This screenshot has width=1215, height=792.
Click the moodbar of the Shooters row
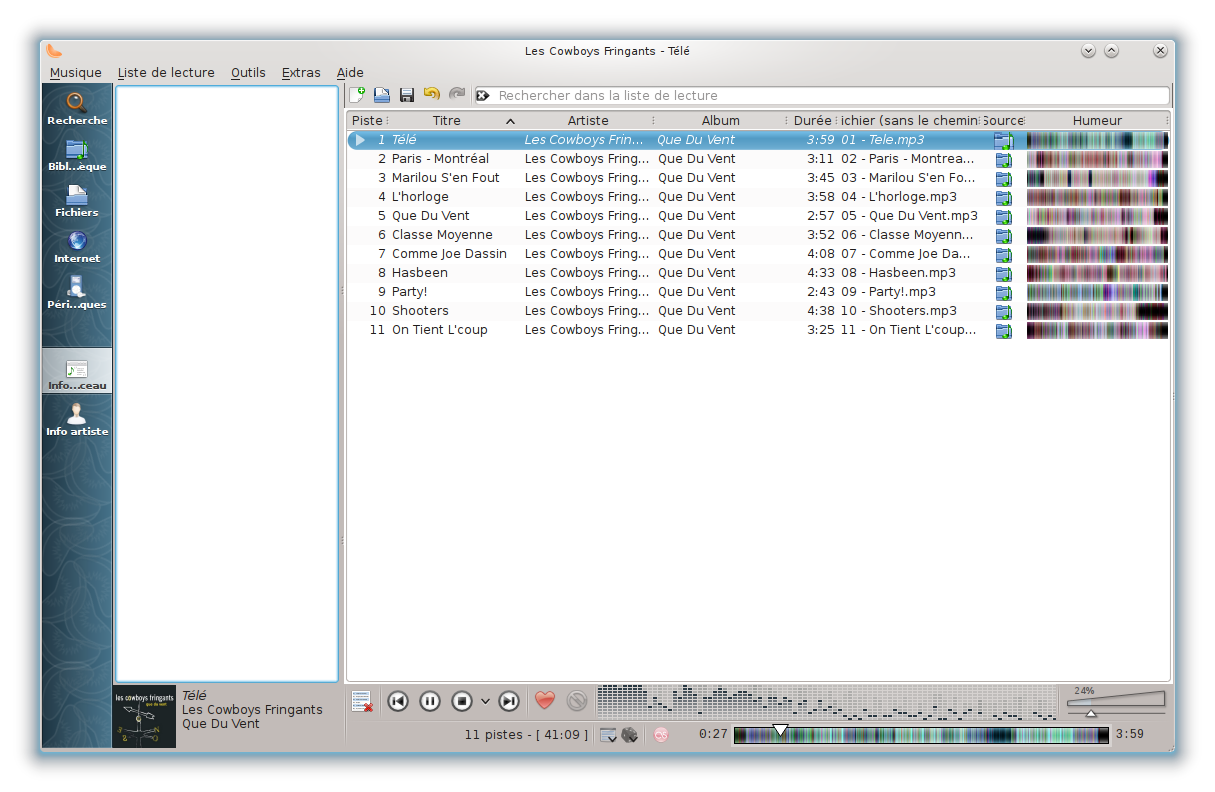(x=1097, y=311)
